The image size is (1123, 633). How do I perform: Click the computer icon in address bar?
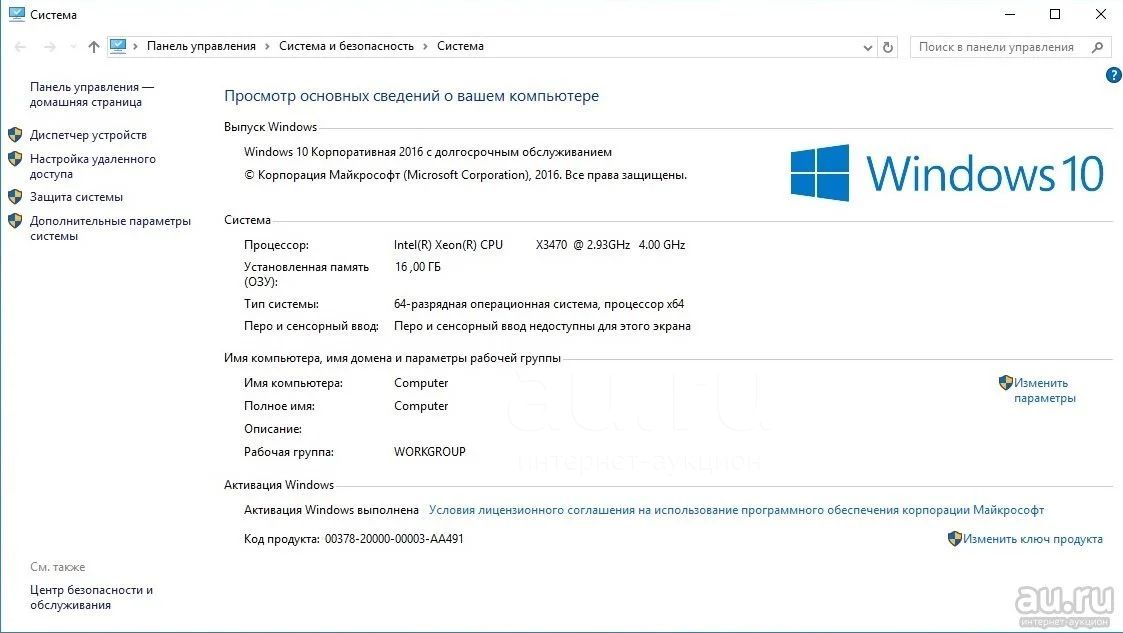[x=118, y=46]
